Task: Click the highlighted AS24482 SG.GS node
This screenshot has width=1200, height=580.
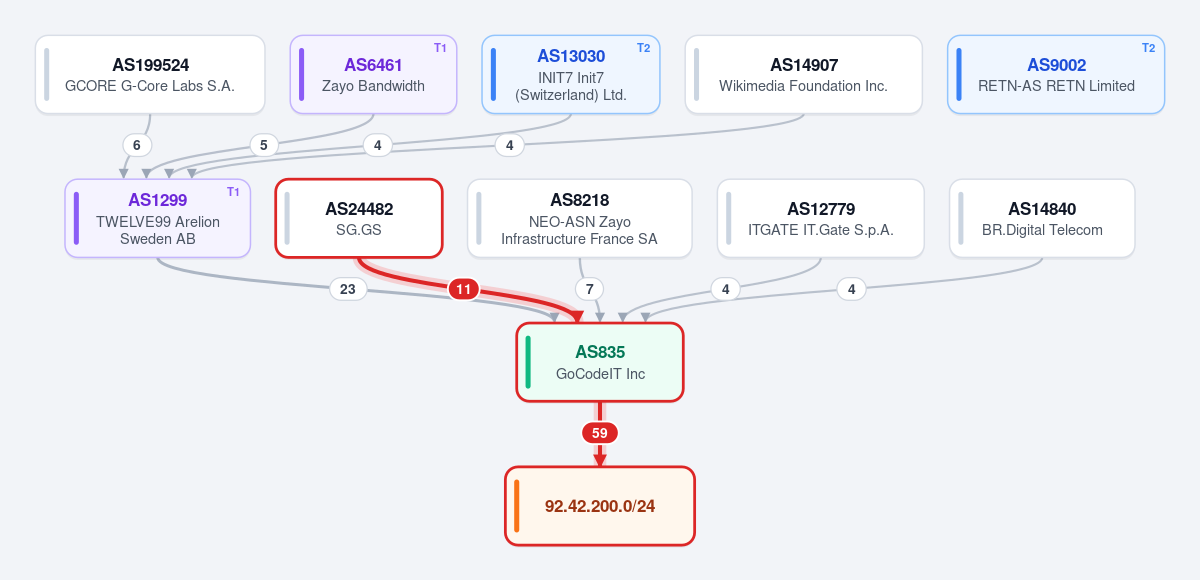Action: click(359, 218)
